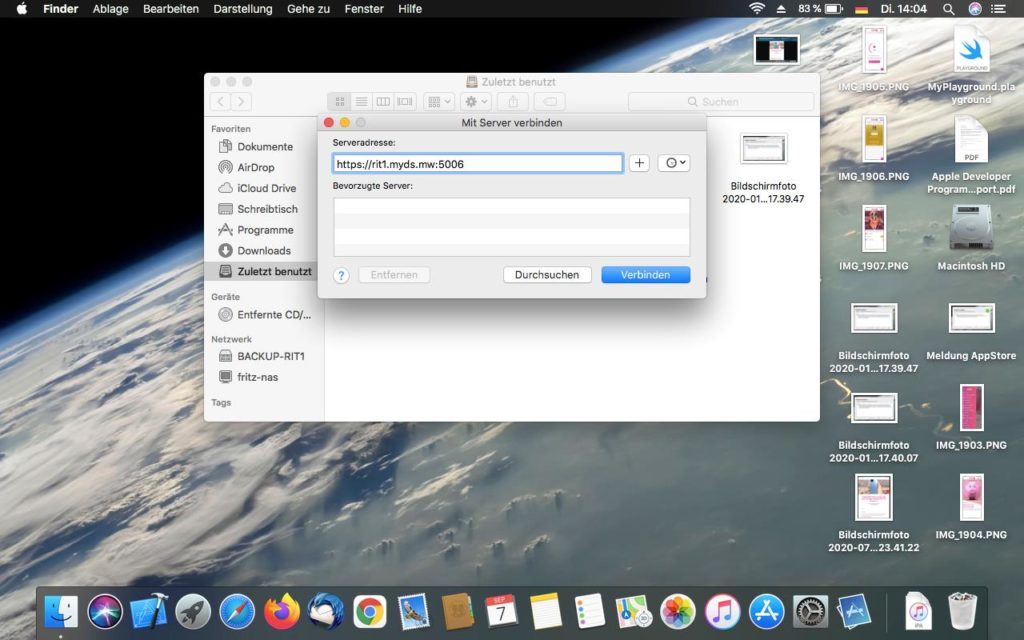Select Zuletzt benutzt in sidebar

point(264,271)
